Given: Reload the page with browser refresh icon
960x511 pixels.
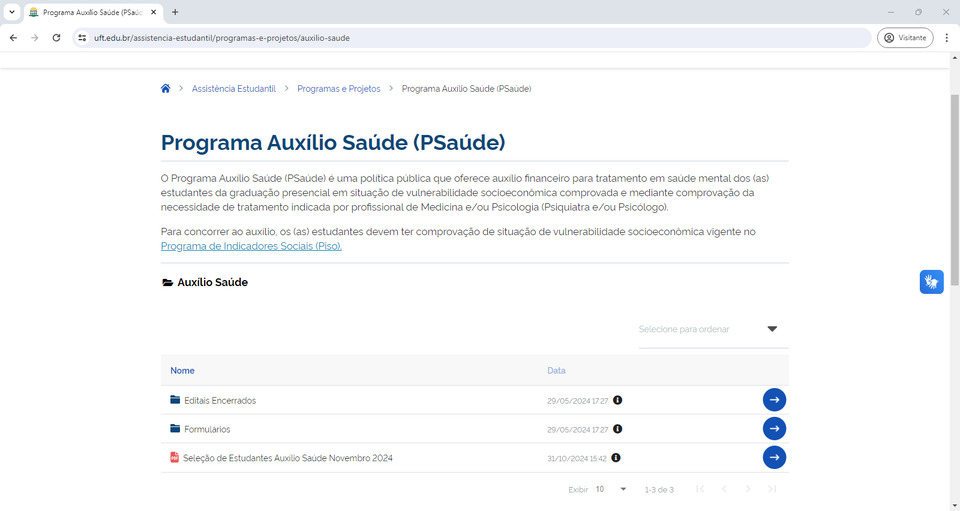Looking at the screenshot, I should [57, 38].
